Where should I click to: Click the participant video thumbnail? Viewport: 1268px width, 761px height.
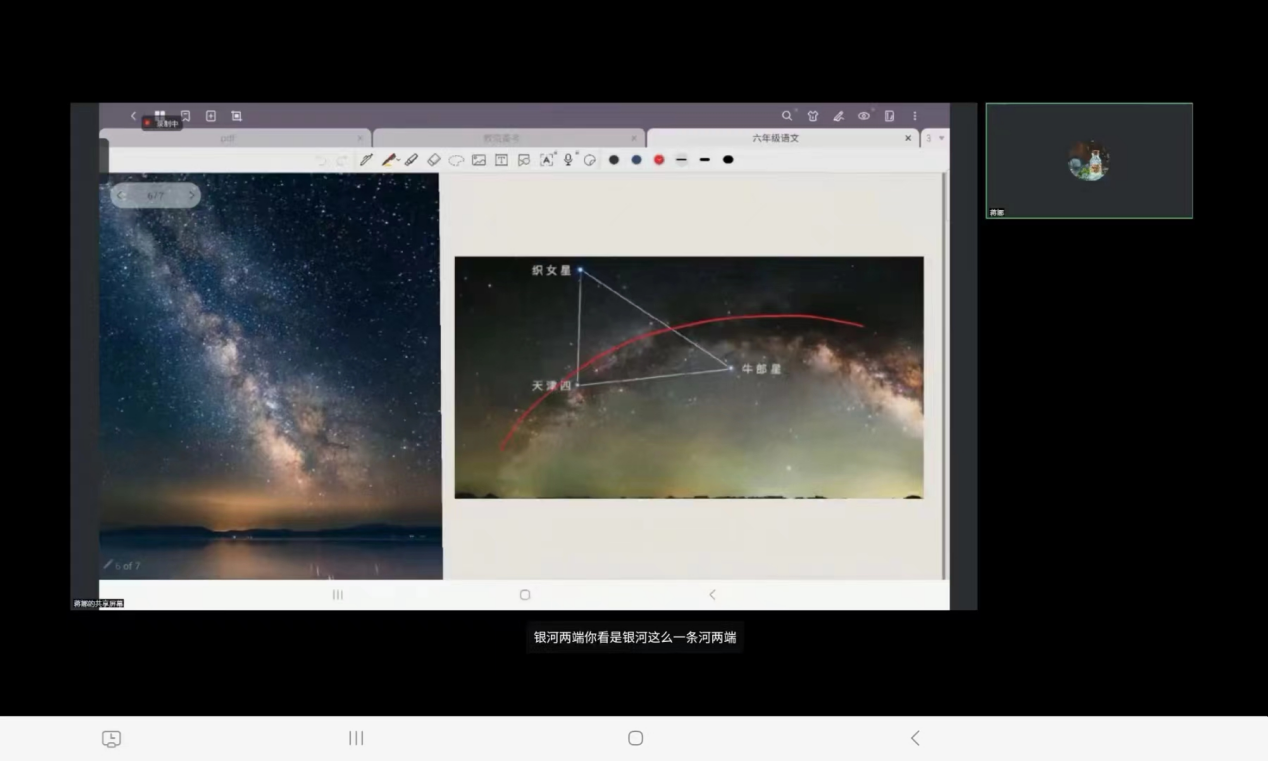point(1089,161)
